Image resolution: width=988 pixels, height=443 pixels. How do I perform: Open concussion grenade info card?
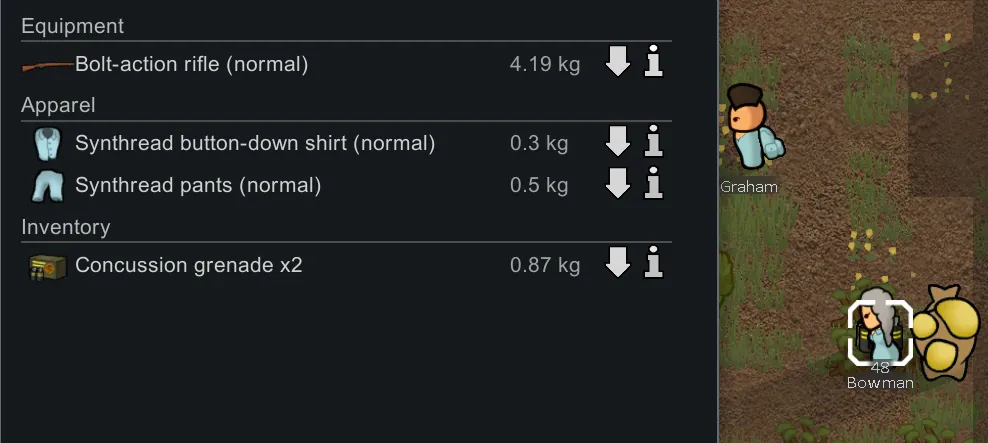pyautogui.click(x=654, y=265)
